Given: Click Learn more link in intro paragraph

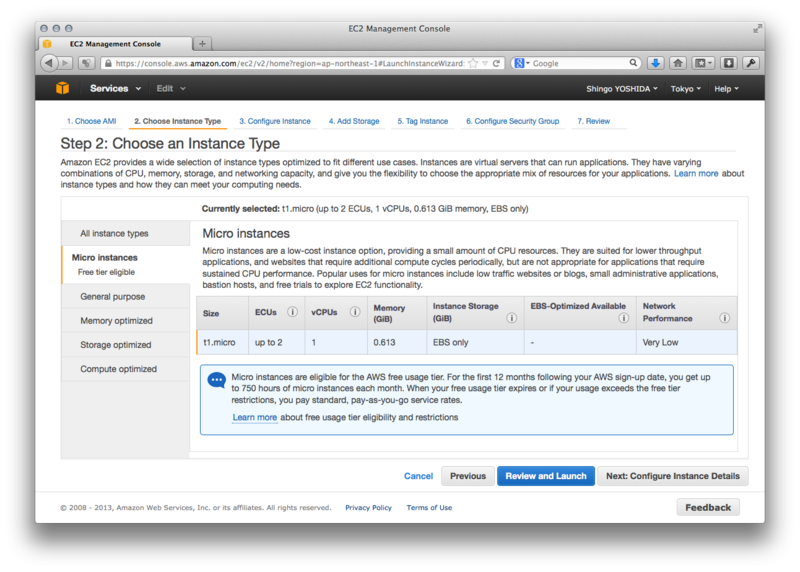Looking at the screenshot, I should click(696, 173).
